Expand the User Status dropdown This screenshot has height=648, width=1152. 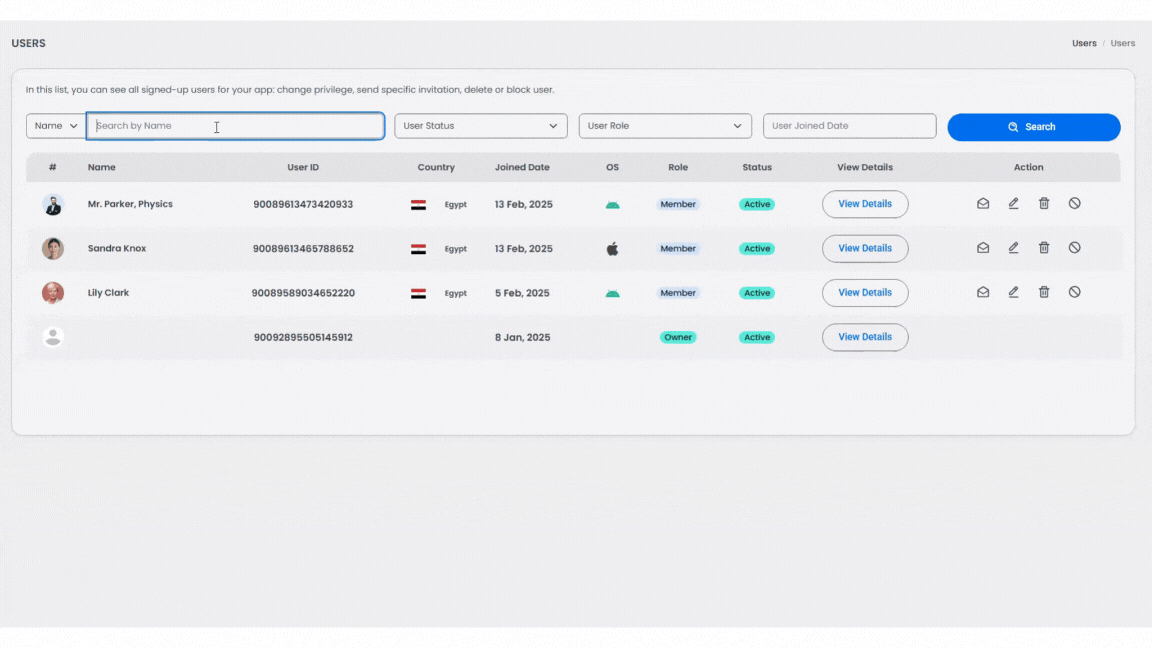[x=480, y=126]
